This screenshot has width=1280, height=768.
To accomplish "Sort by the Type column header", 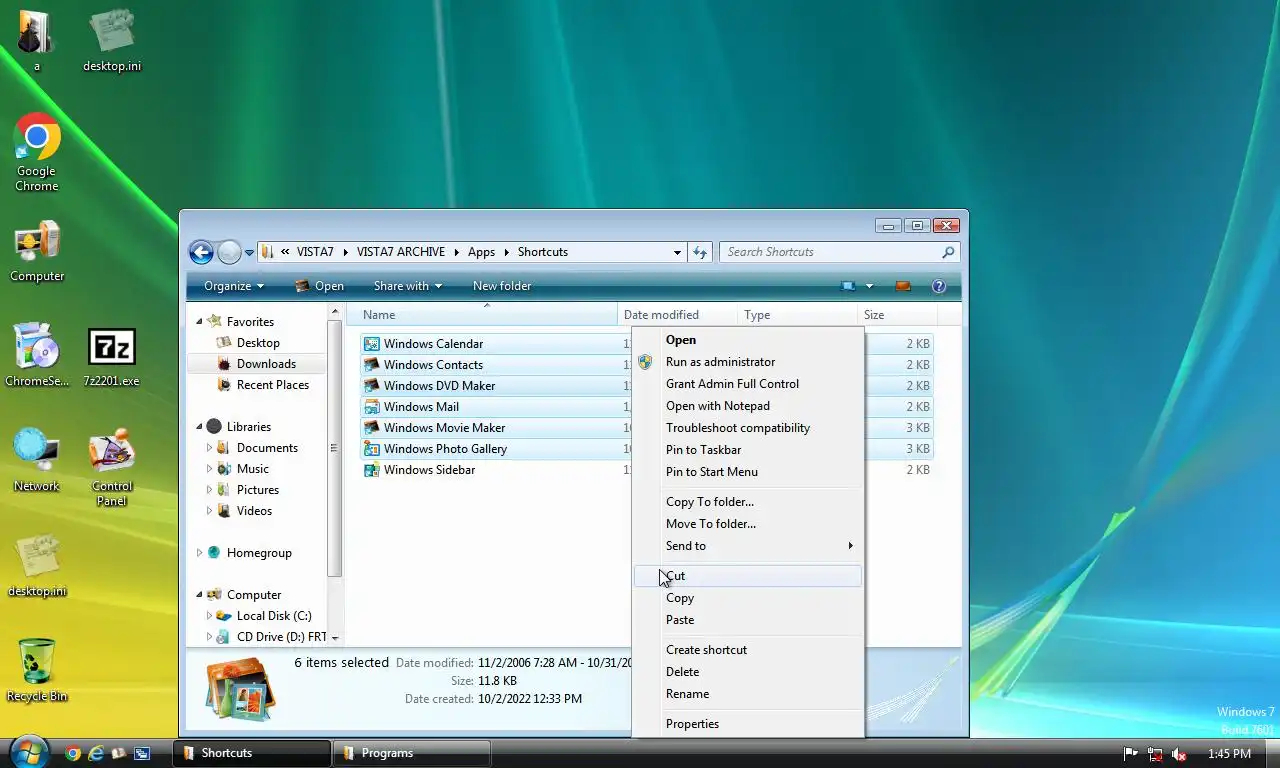I will coord(798,315).
